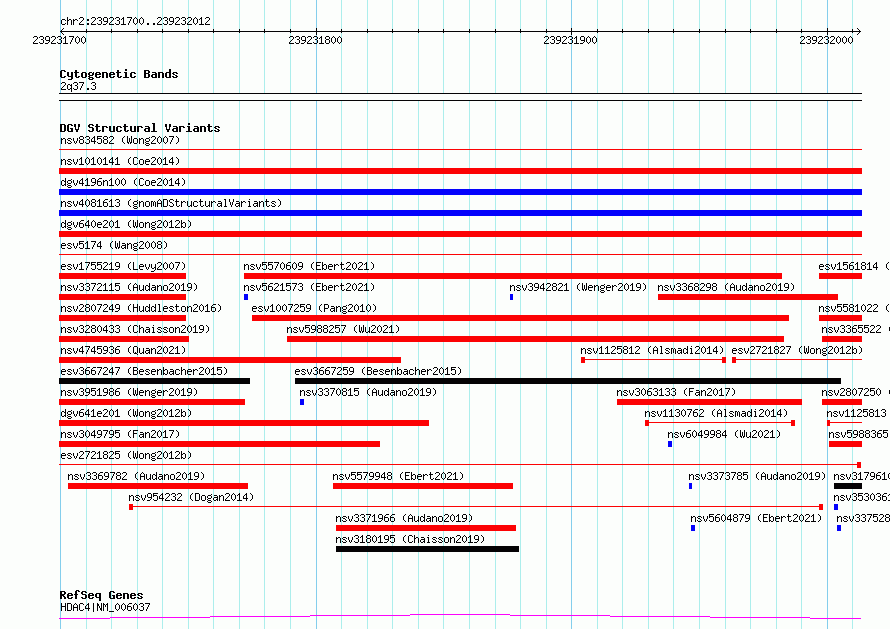890x629 pixels.
Task: Open nsv3049795 (Fan2017) label
Action: [x=120, y=434]
